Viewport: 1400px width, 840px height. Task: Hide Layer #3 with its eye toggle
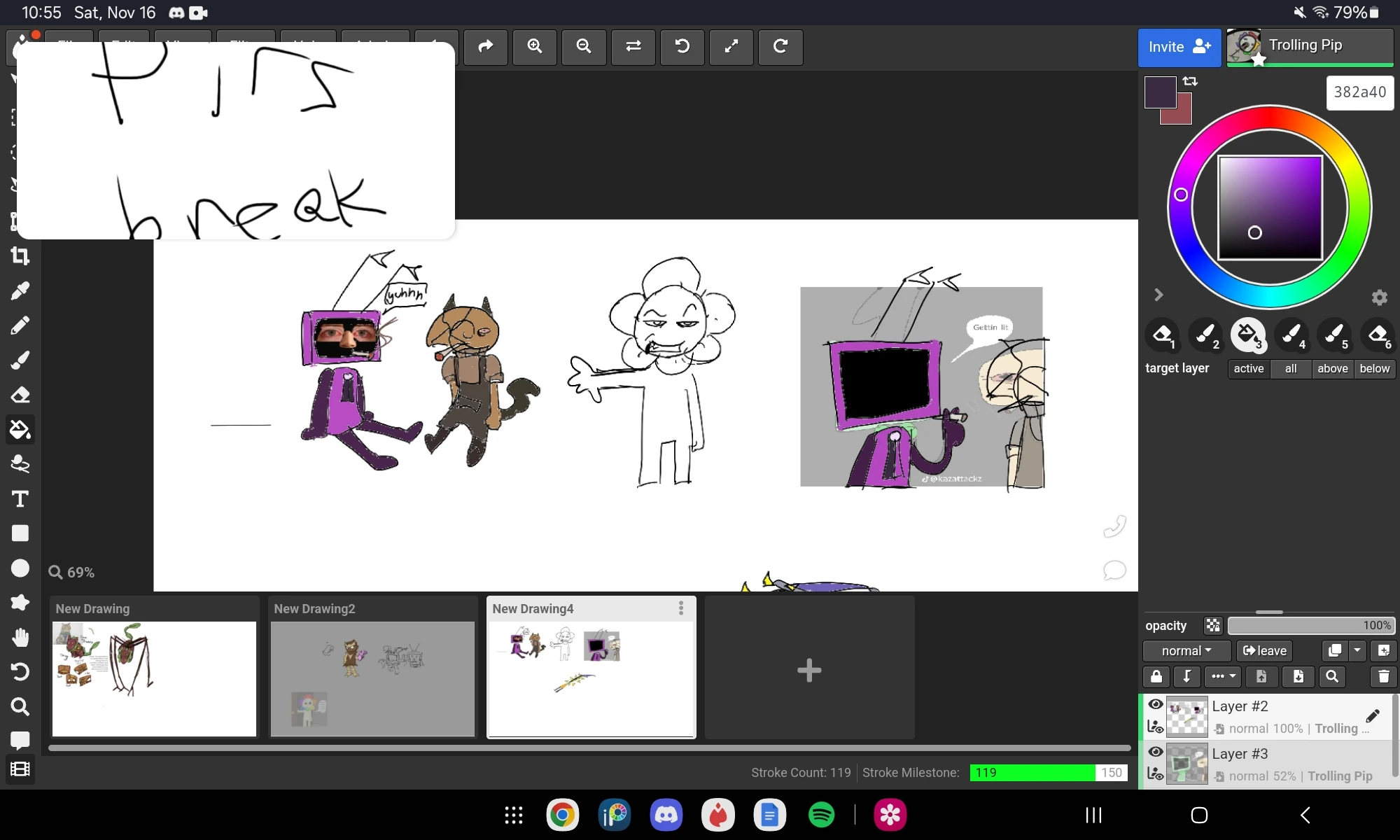coord(1156,752)
